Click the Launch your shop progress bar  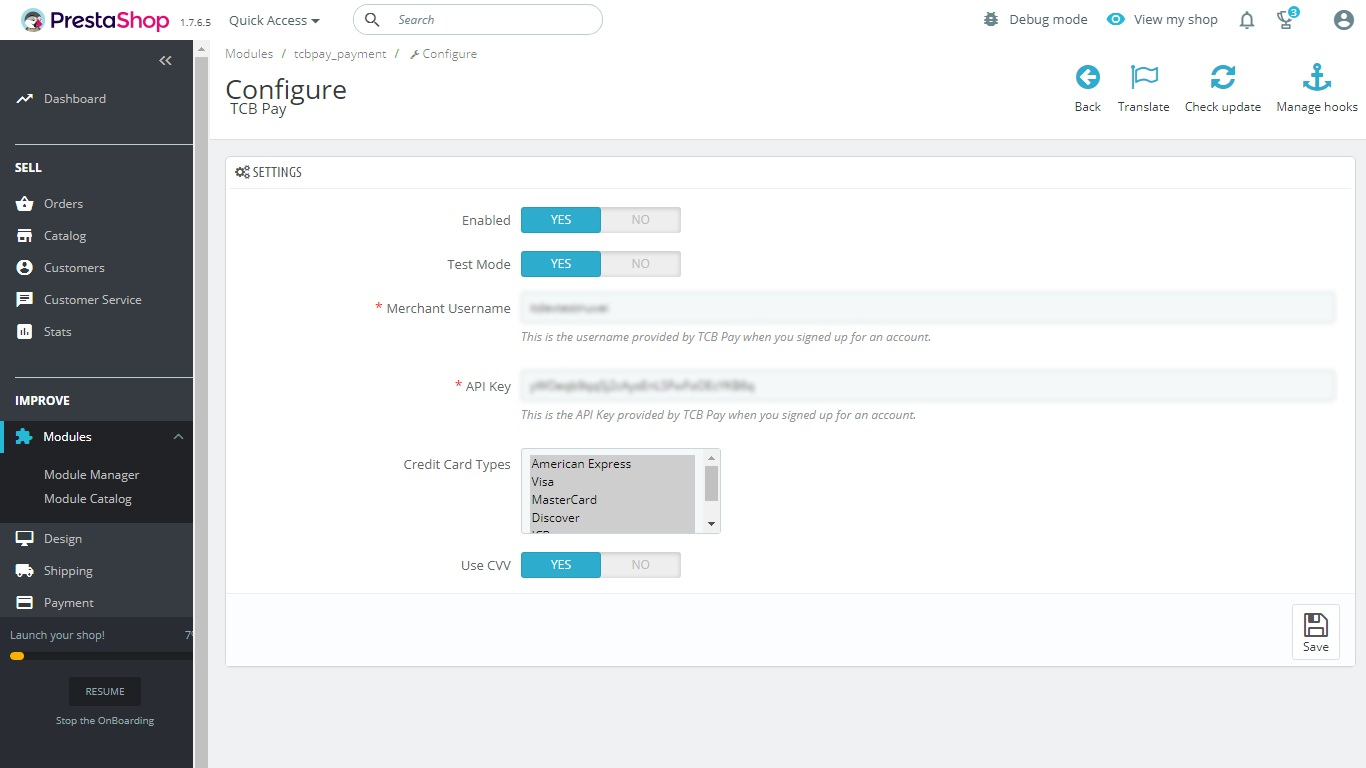click(x=101, y=656)
